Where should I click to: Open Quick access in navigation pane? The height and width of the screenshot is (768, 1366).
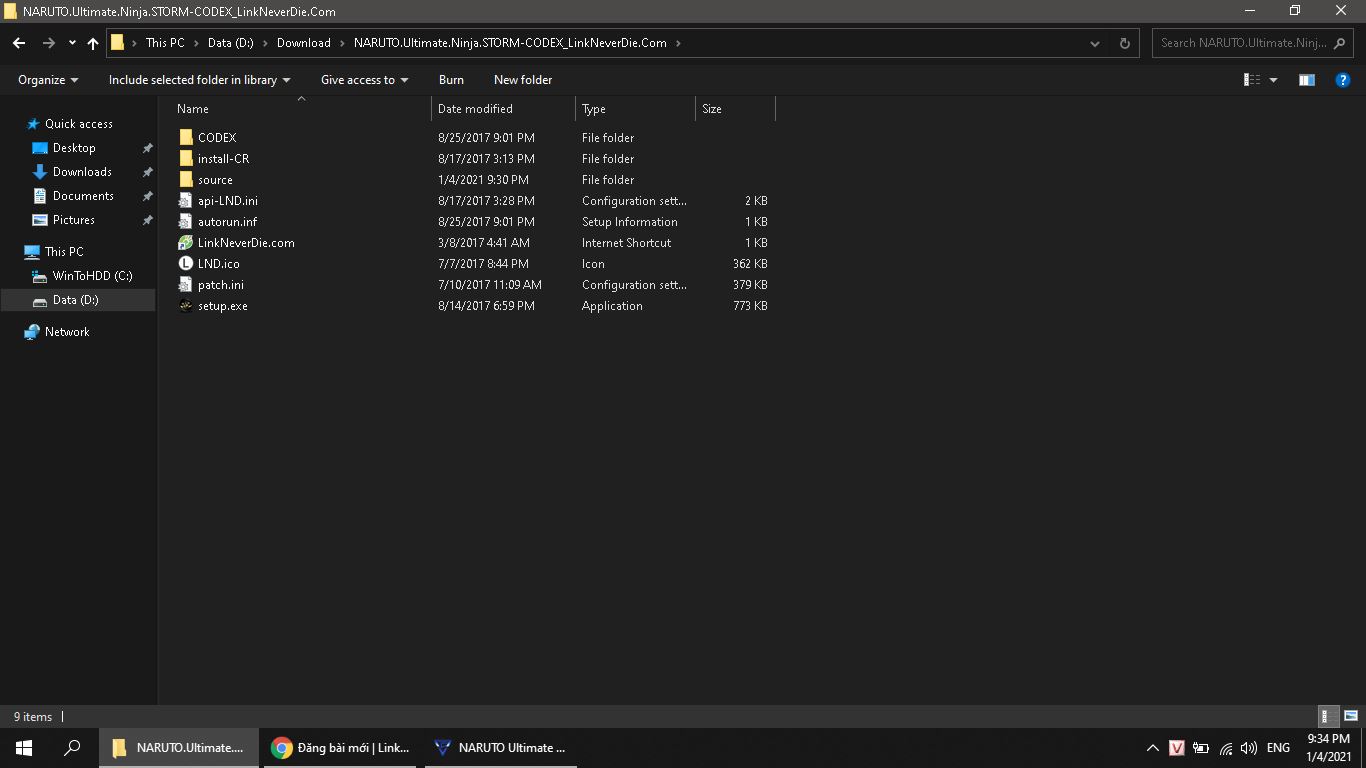[78, 124]
